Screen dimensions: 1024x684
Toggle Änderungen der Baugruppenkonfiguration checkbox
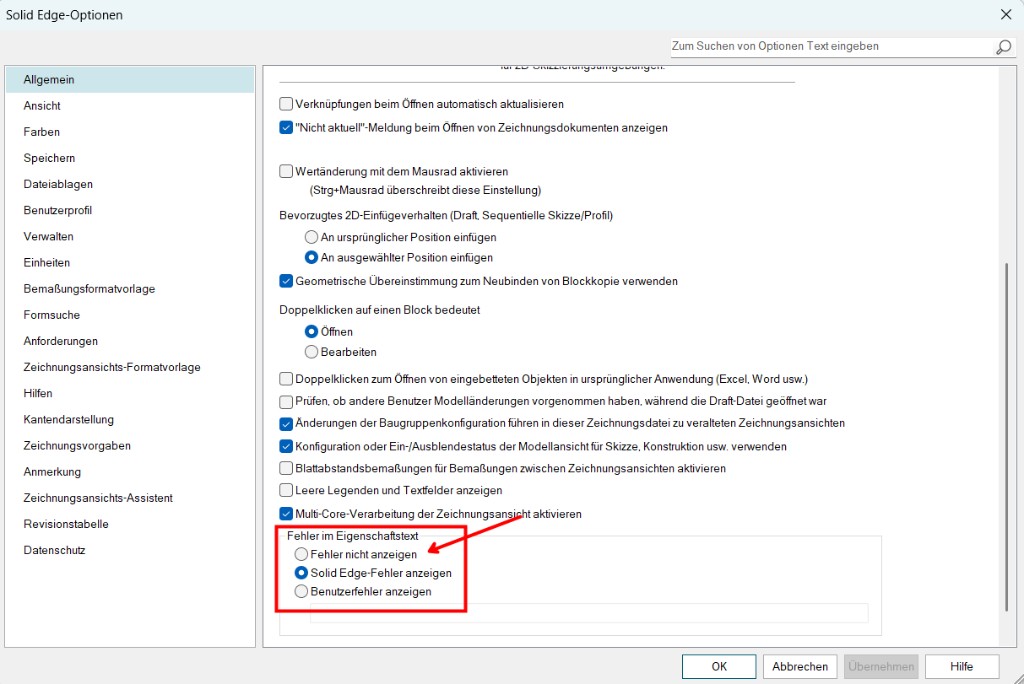coord(286,423)
